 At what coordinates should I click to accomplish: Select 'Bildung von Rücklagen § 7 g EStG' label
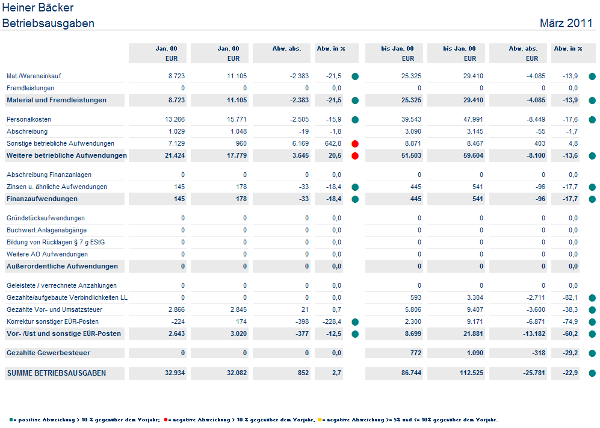55,242
